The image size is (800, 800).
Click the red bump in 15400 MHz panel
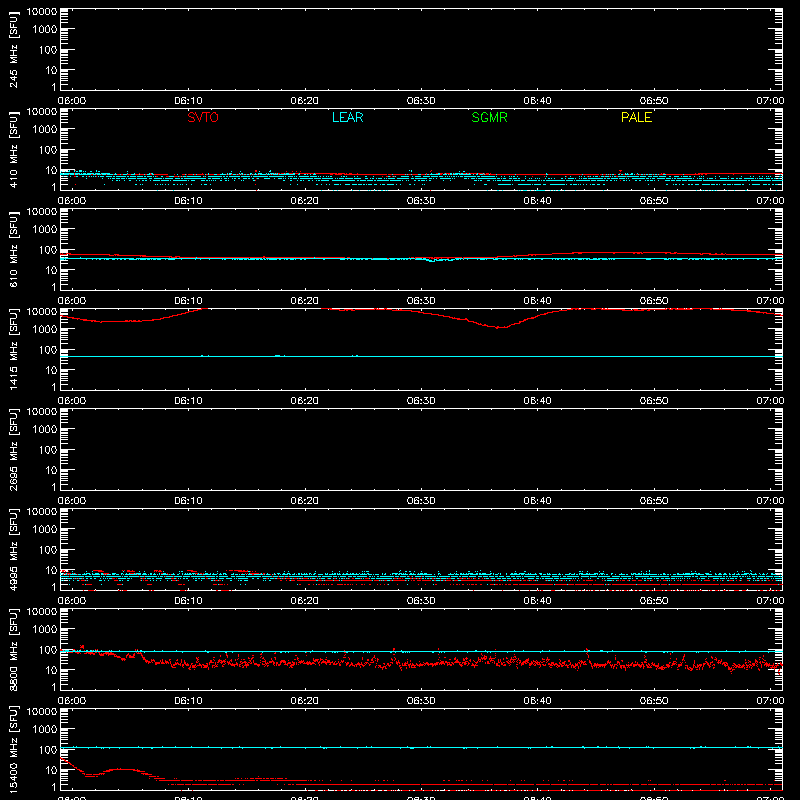pyautogui.click(x=122, y=769)
